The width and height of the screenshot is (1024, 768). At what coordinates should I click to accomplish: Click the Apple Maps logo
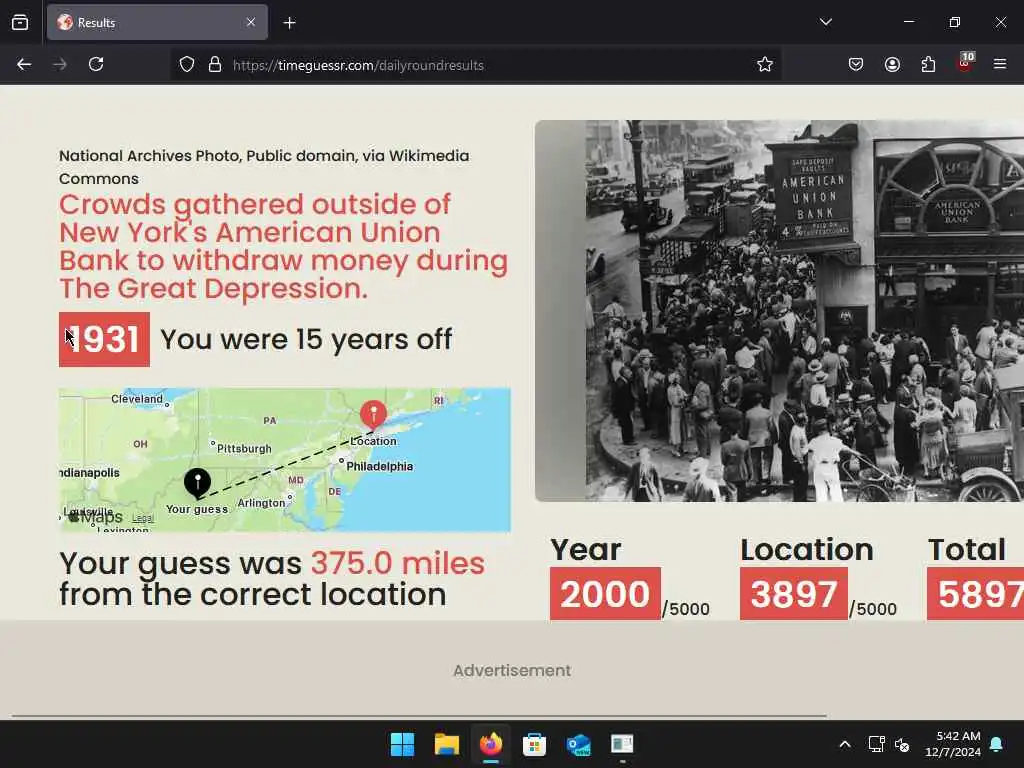(95, 517)
